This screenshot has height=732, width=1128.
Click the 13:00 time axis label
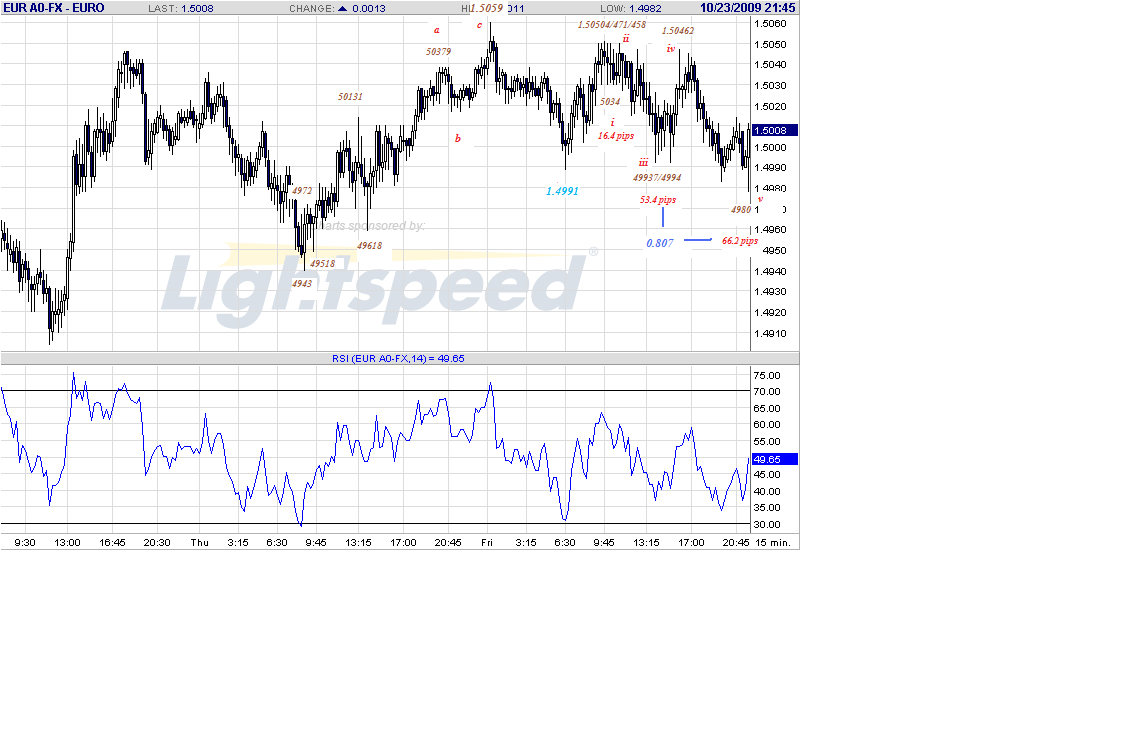pyautogui.click(x=68, y=543)
